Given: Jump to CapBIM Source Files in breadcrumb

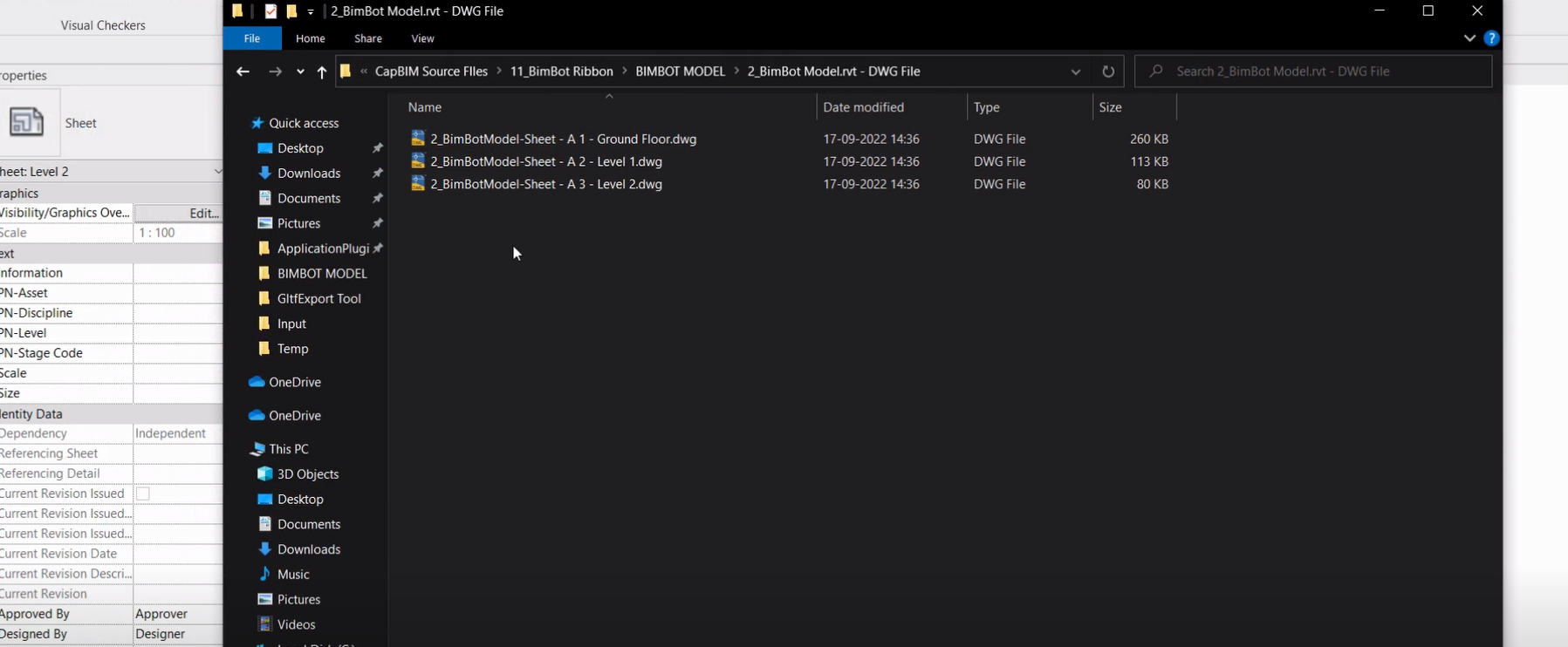Looking at the screenshot, I should (x=431, y=72).
